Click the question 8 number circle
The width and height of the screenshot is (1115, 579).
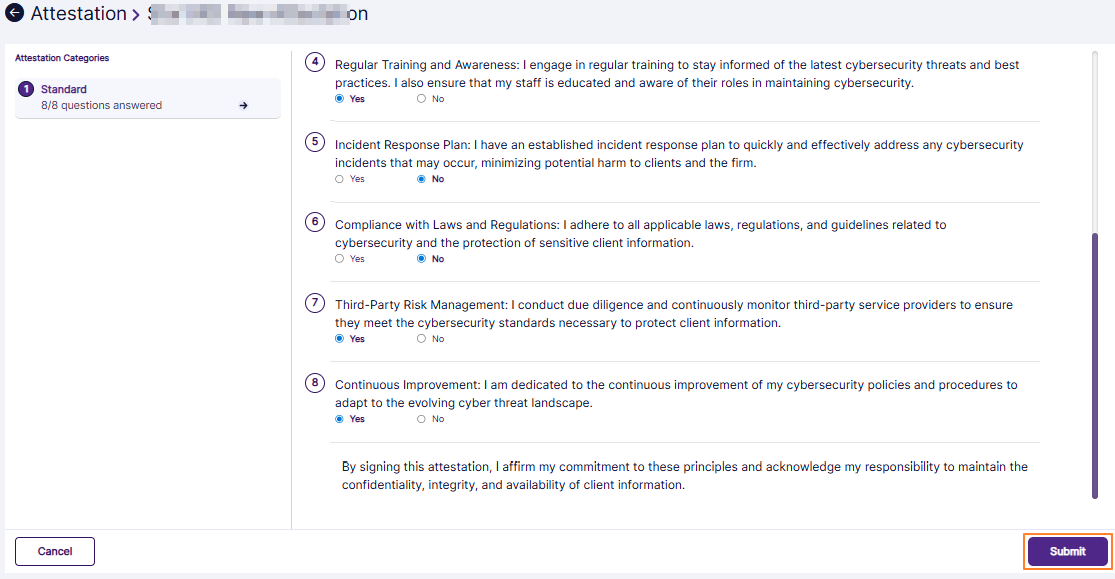coord(315,385)
